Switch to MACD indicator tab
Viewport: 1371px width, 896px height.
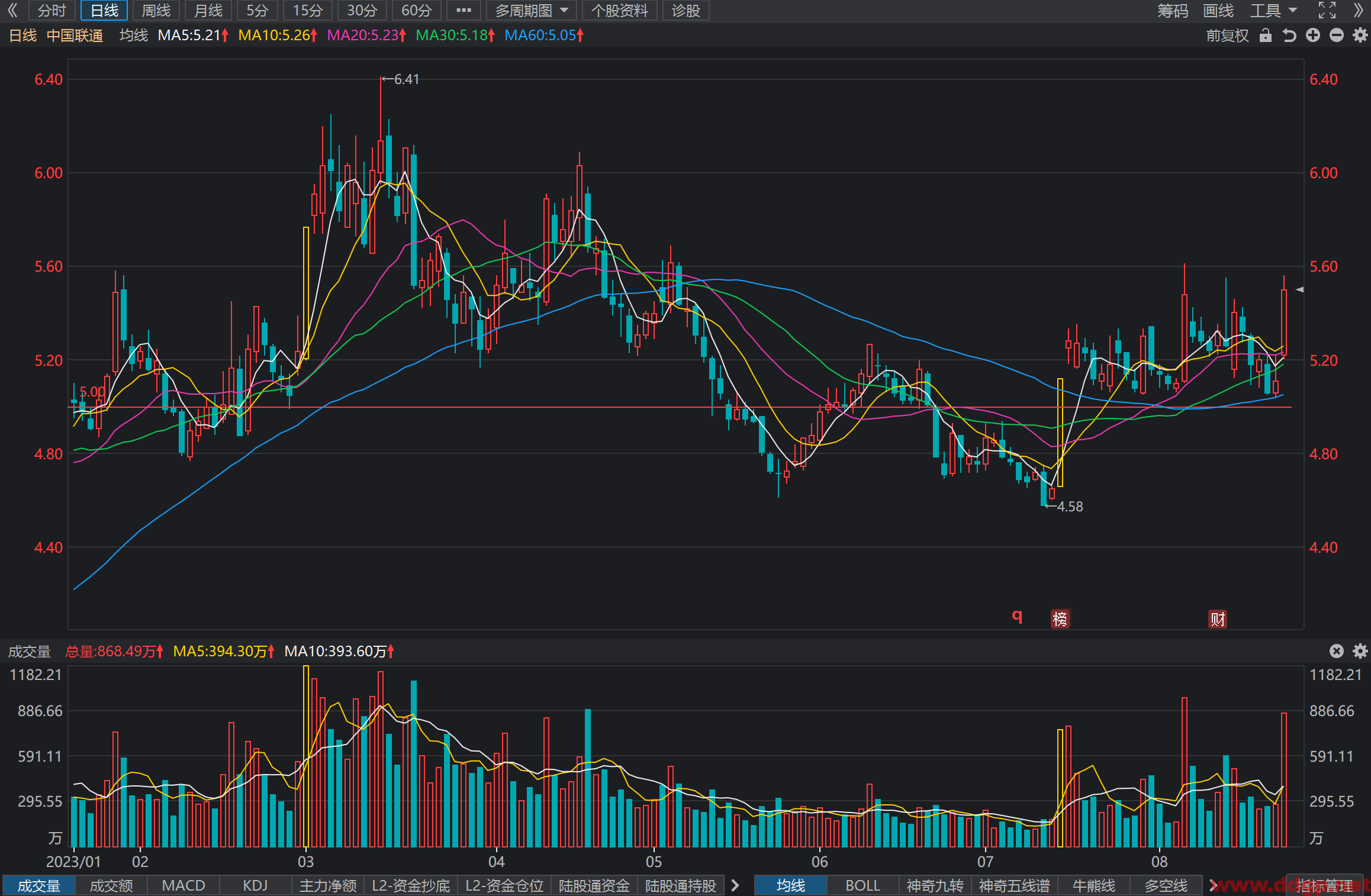[x=184, y=885]
